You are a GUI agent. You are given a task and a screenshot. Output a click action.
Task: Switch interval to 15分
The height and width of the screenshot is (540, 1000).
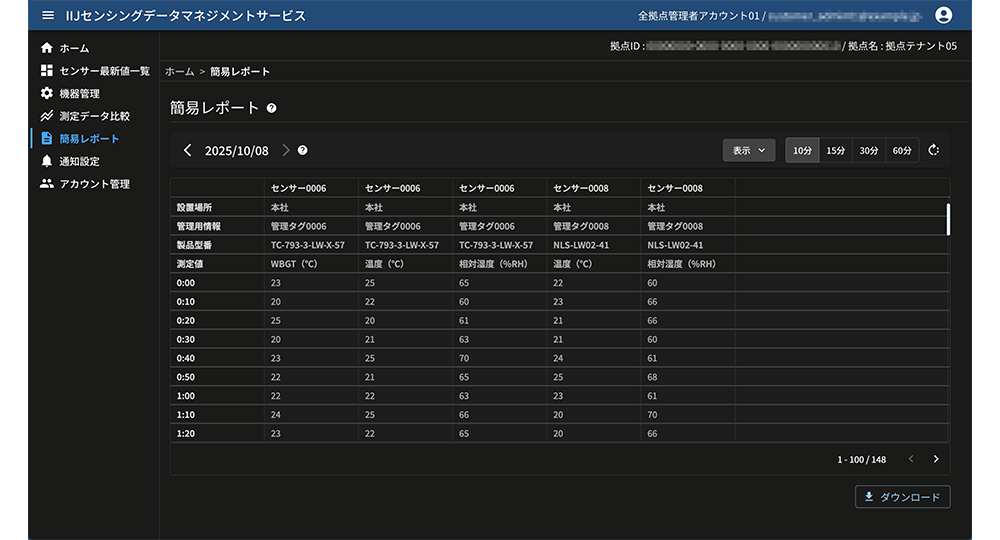pos(835,150)
